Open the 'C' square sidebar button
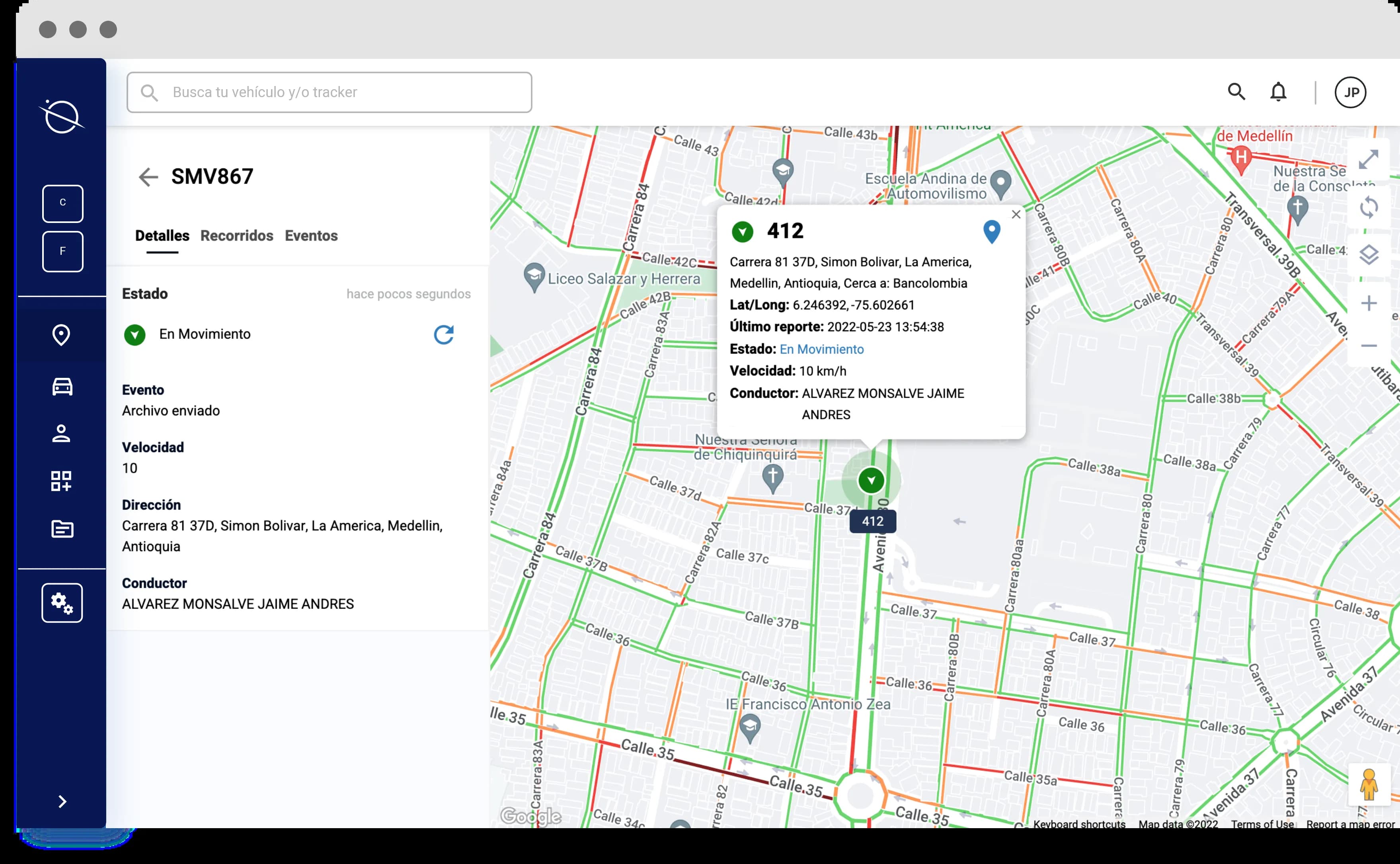 point(63,203)
